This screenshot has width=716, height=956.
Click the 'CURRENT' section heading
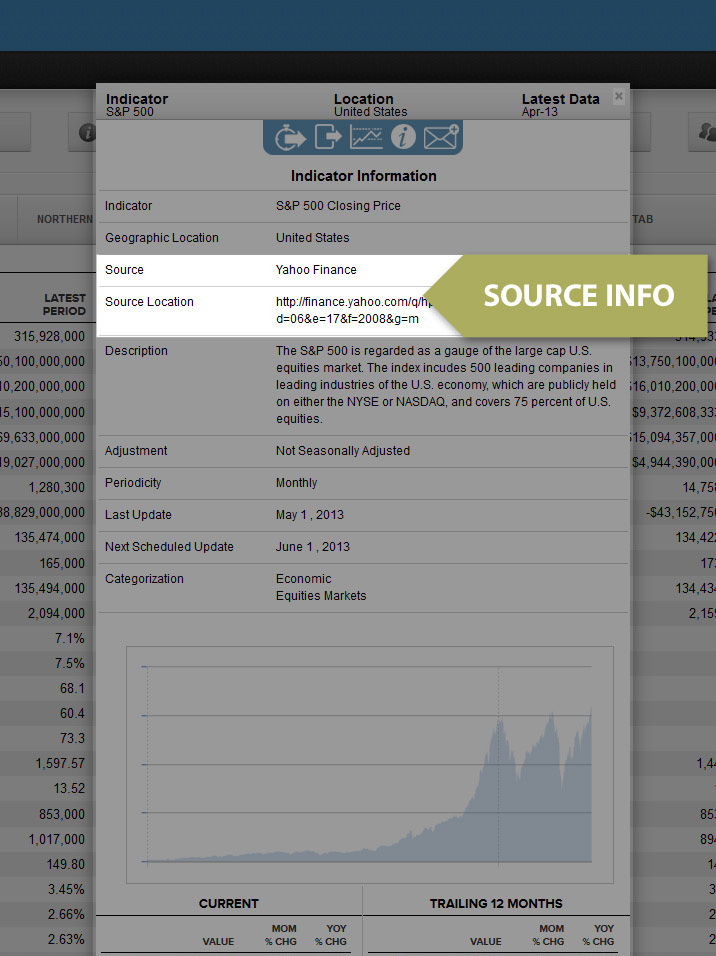pos(229,904)
